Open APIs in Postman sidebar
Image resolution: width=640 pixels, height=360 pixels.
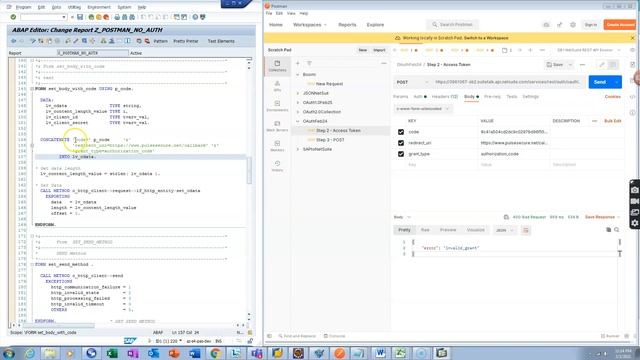click(278, 86)
